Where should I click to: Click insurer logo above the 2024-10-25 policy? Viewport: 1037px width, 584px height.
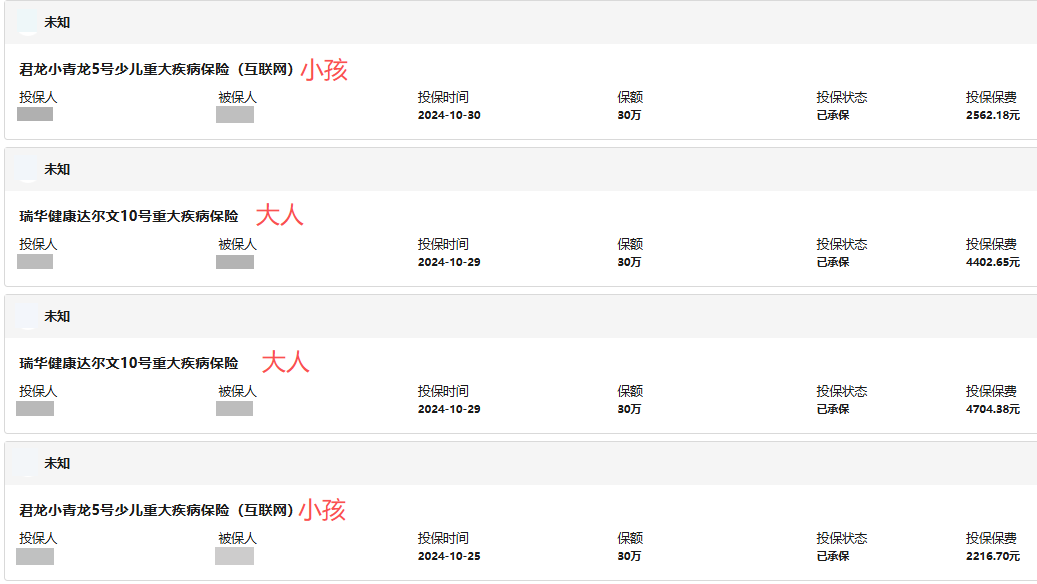28,463
